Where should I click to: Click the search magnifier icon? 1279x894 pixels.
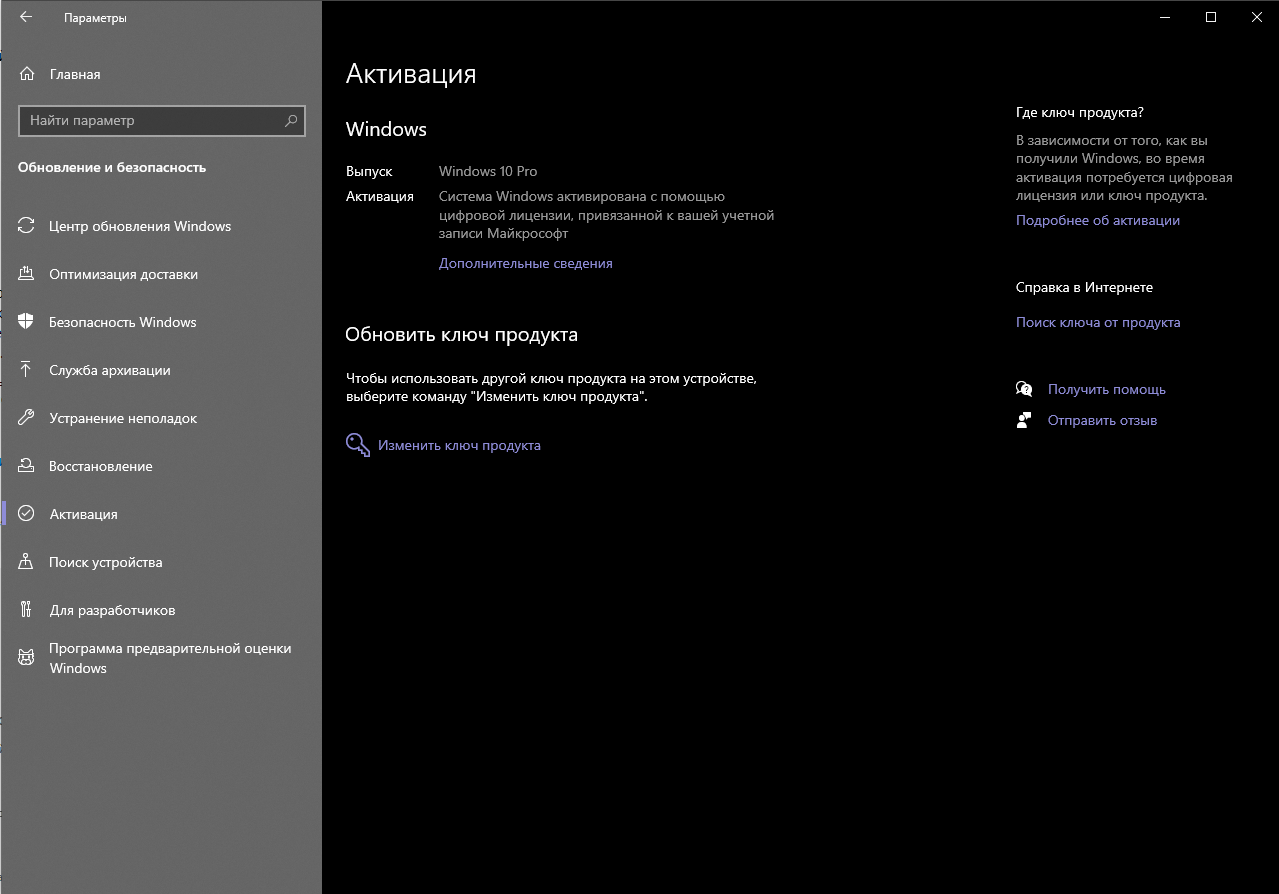(x=291, y=121)
